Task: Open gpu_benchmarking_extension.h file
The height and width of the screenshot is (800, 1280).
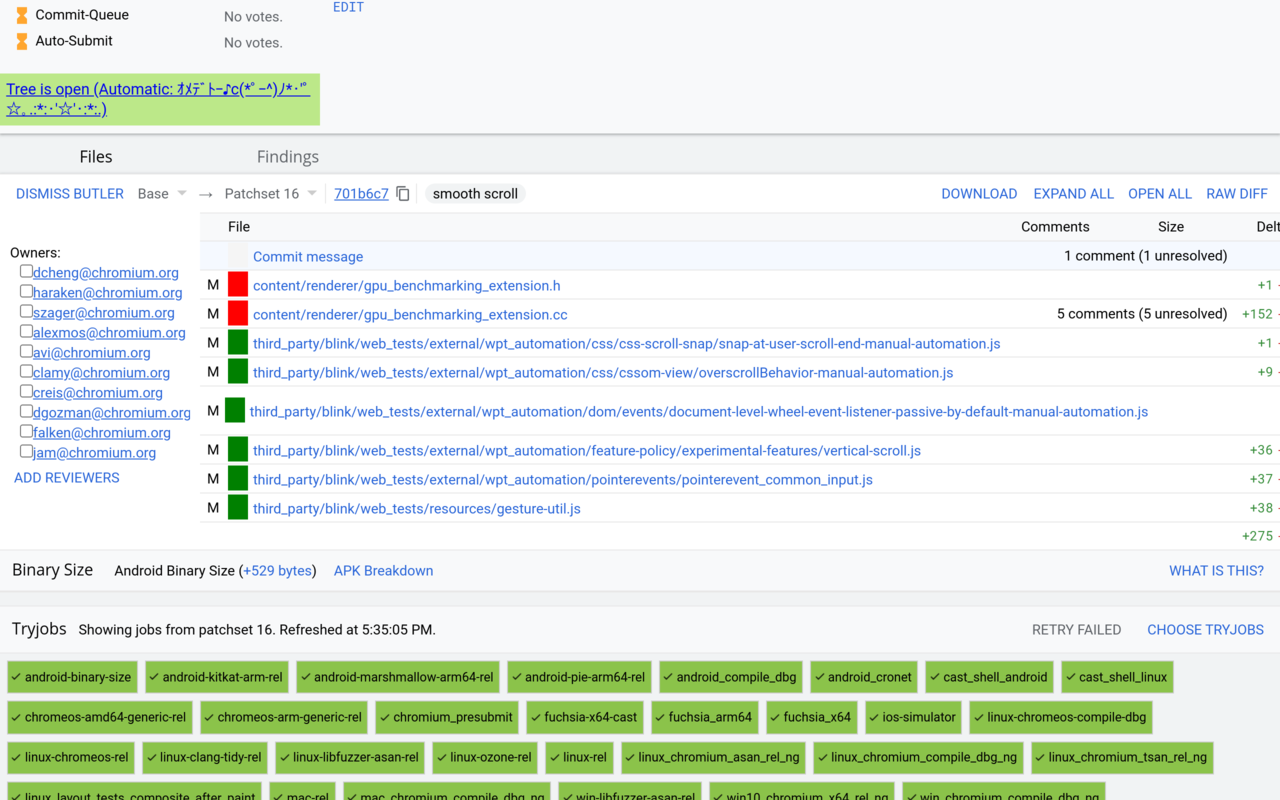Action: (x=406, y=286)
